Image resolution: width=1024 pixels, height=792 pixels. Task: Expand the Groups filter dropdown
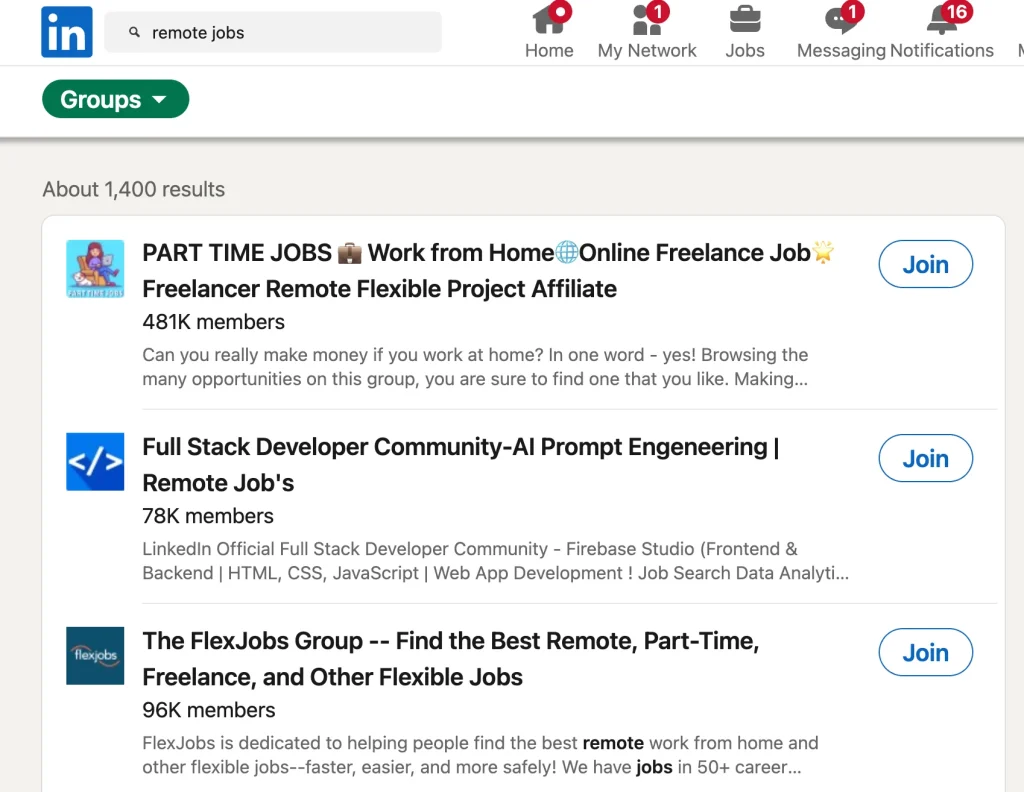[115, 99]
